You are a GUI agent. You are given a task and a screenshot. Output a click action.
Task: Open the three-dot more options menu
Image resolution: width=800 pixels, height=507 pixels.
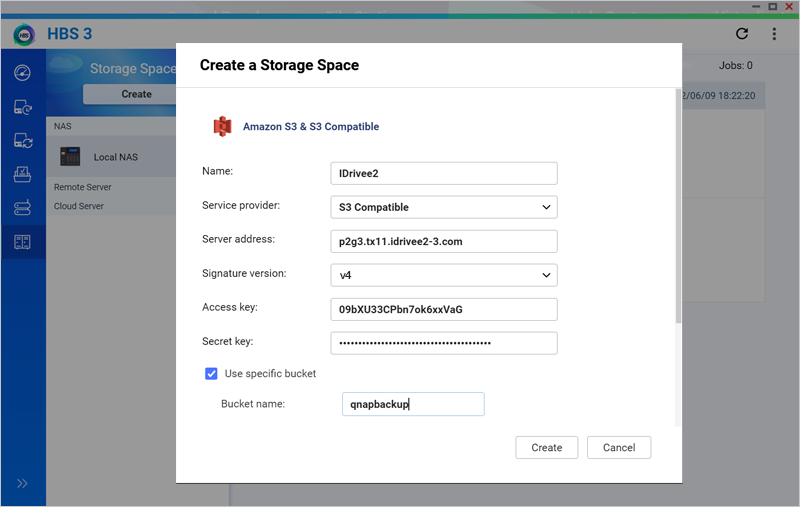[x=774, y=34]
